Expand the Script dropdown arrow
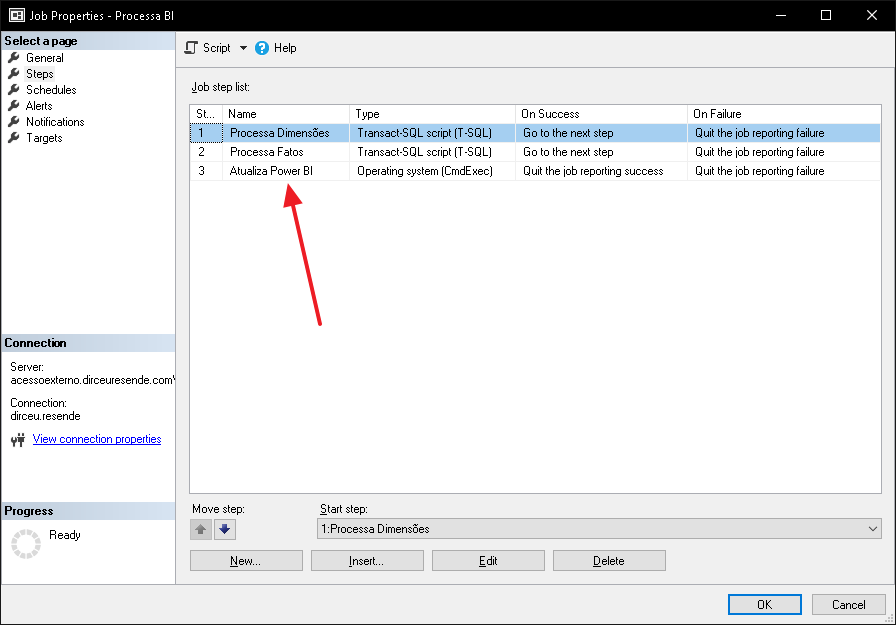 pos(243,48)
